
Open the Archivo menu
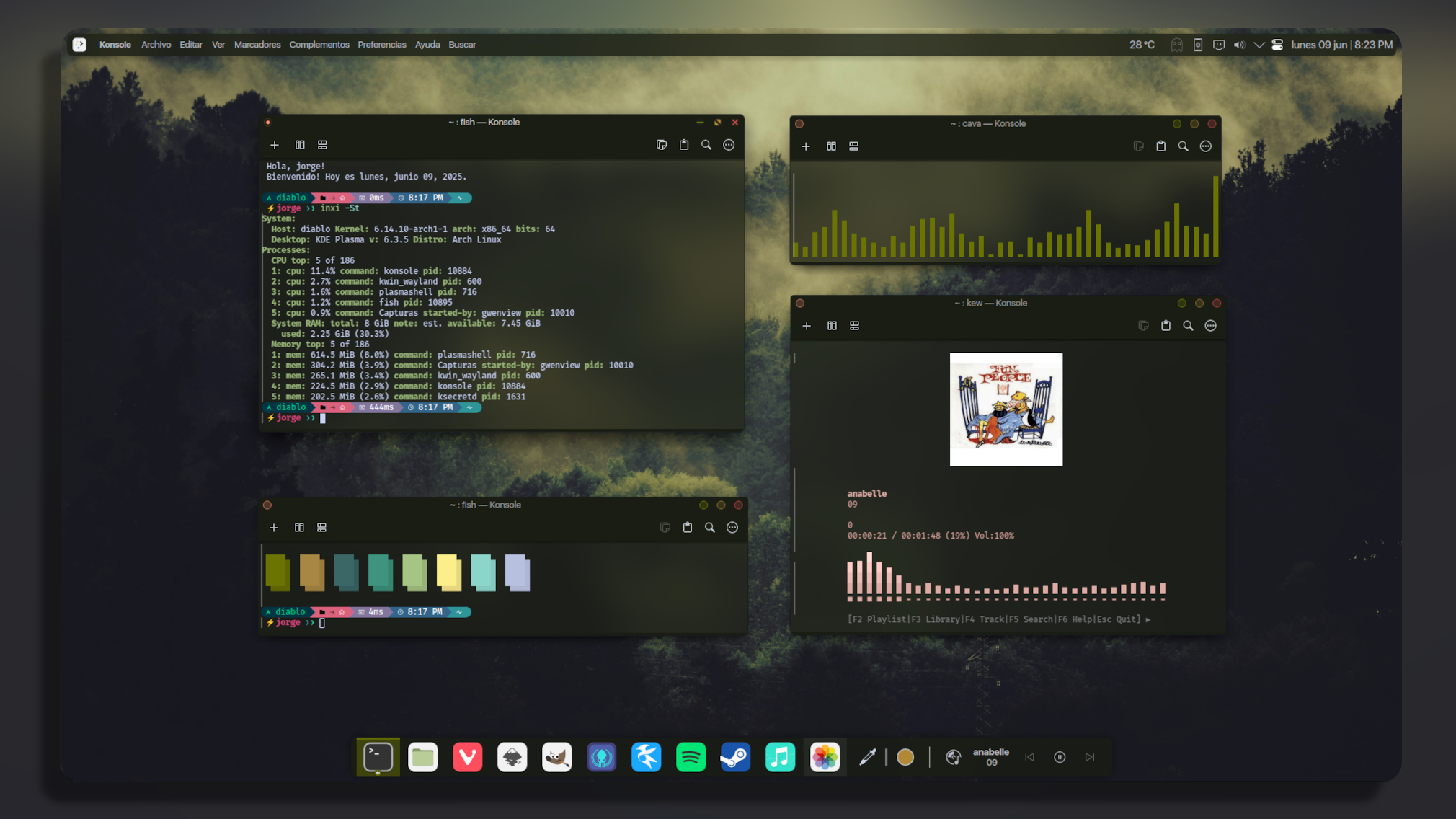coord(156,45)
